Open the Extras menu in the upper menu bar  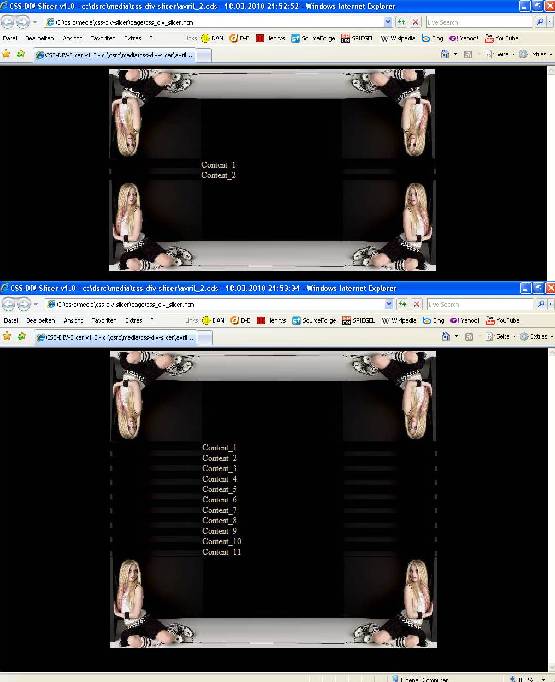pos(133,38)
